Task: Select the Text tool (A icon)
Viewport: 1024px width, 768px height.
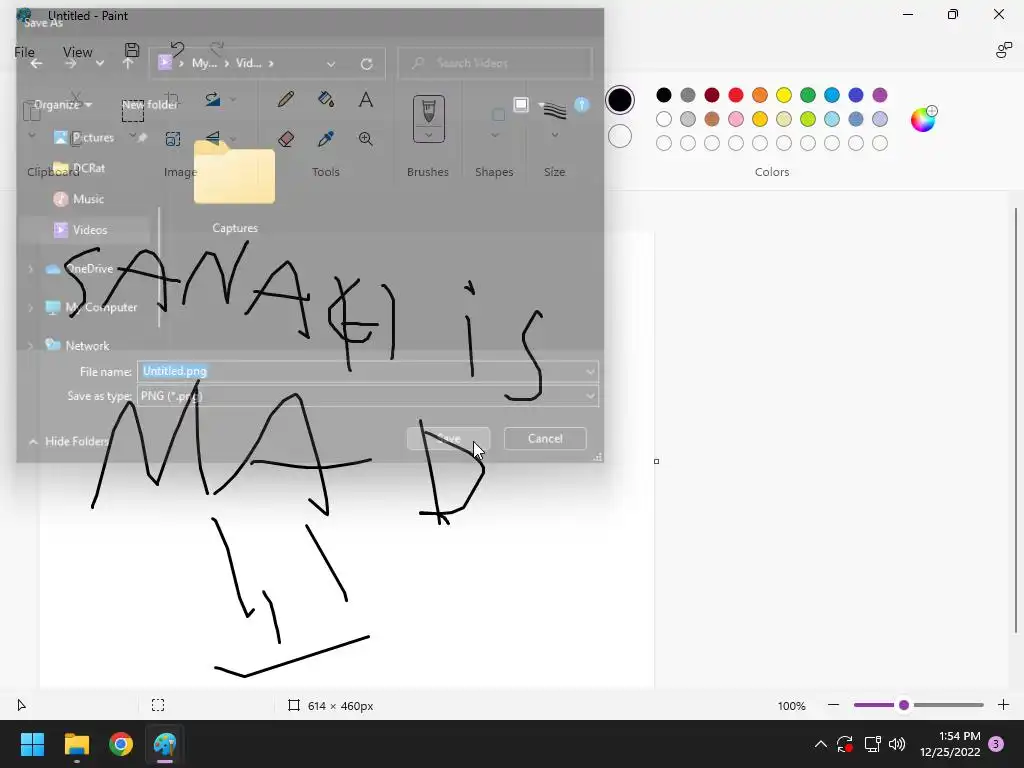Action: click(366, 99)
